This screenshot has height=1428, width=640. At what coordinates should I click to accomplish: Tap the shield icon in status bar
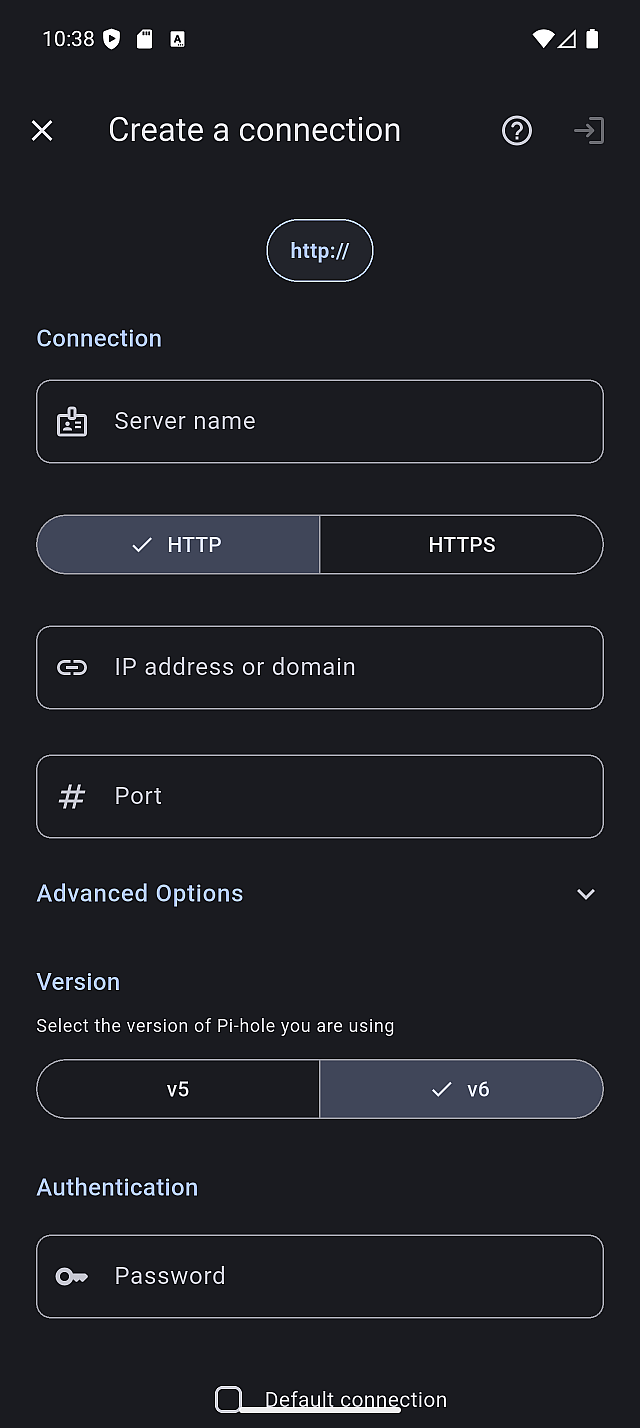click(x=112, y=39)
